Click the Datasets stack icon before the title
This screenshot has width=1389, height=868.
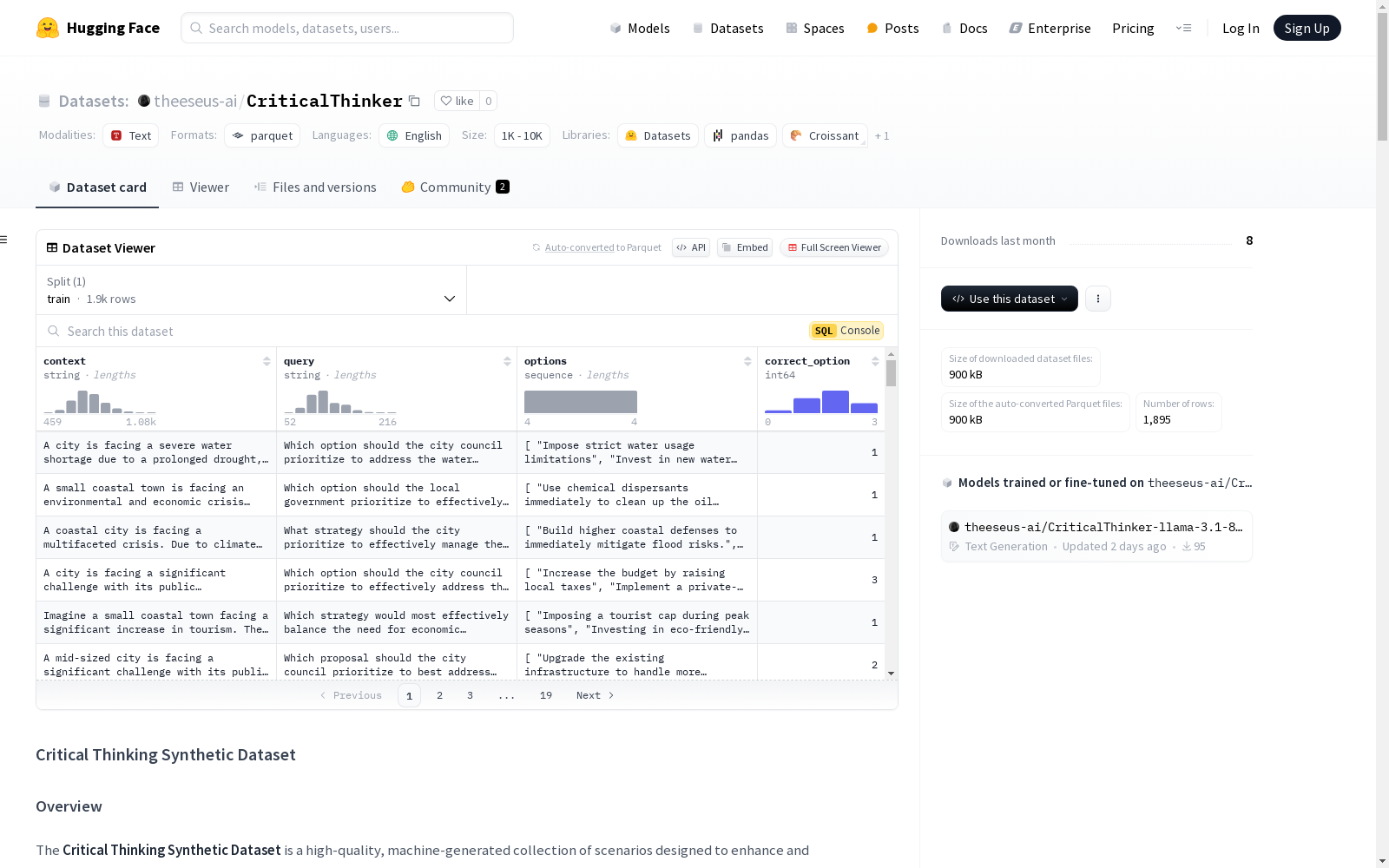44,102
